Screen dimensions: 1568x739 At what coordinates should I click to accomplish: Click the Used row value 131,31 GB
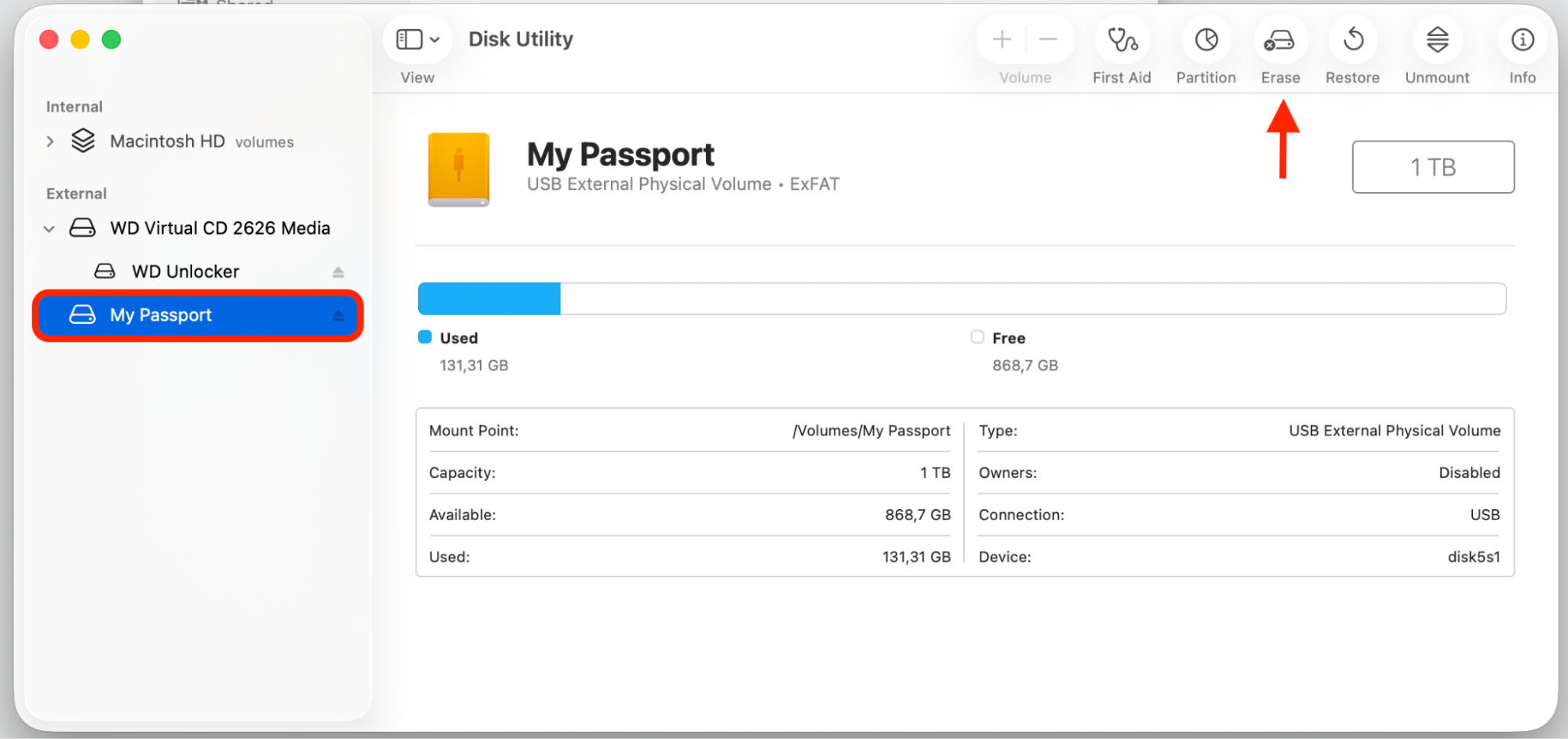pos(916,557)
